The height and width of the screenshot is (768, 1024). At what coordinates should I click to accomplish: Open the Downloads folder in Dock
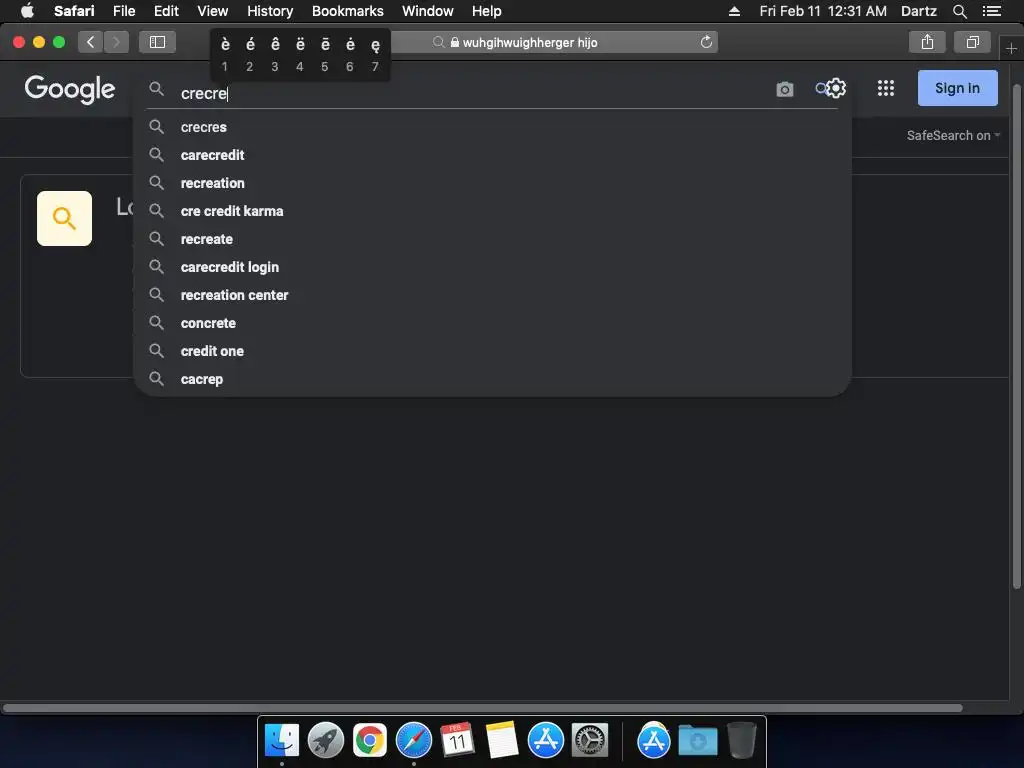(697, 741)
